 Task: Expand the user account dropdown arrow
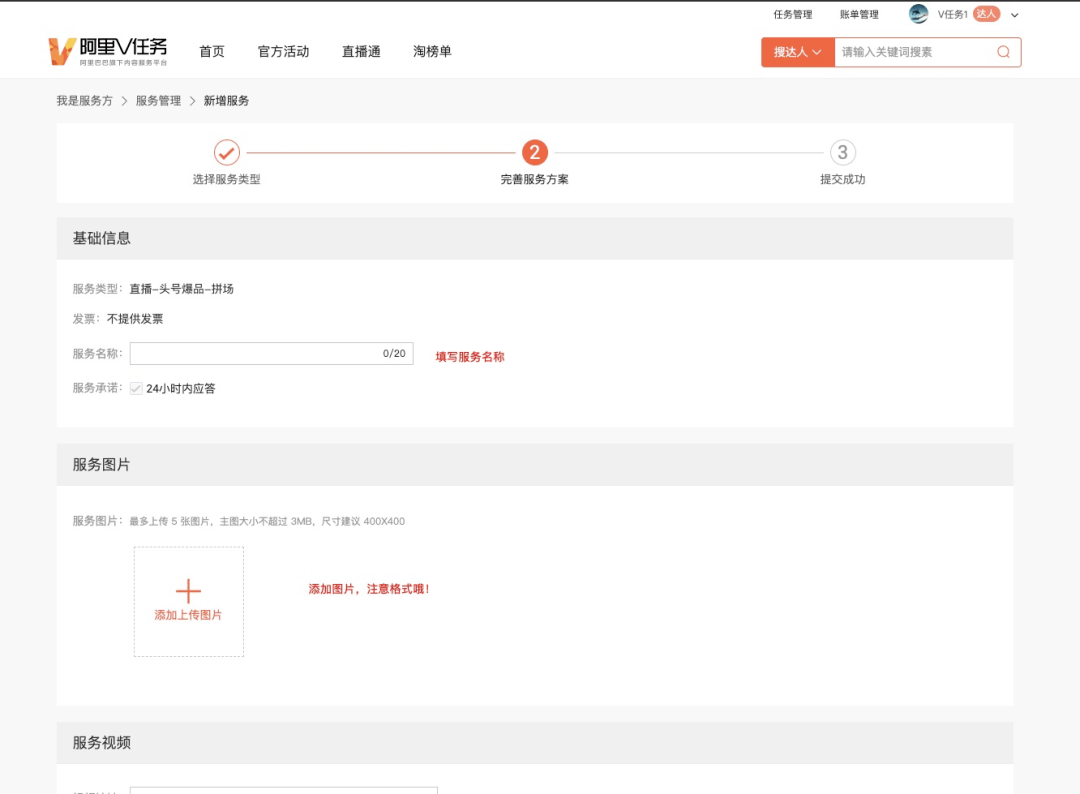(x=1014, y=15)
